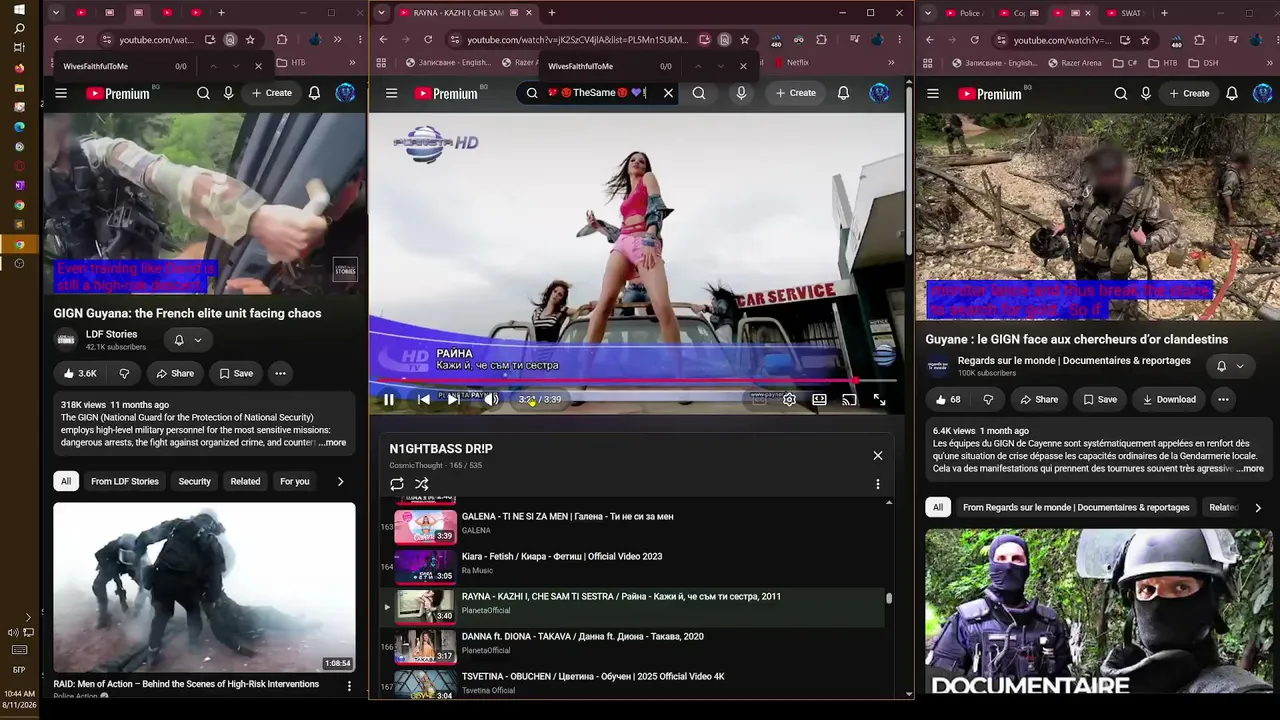Open Regards sur le monde notification dropdown
Viewport: 1280px width, 720px height.
(1230, 366)
